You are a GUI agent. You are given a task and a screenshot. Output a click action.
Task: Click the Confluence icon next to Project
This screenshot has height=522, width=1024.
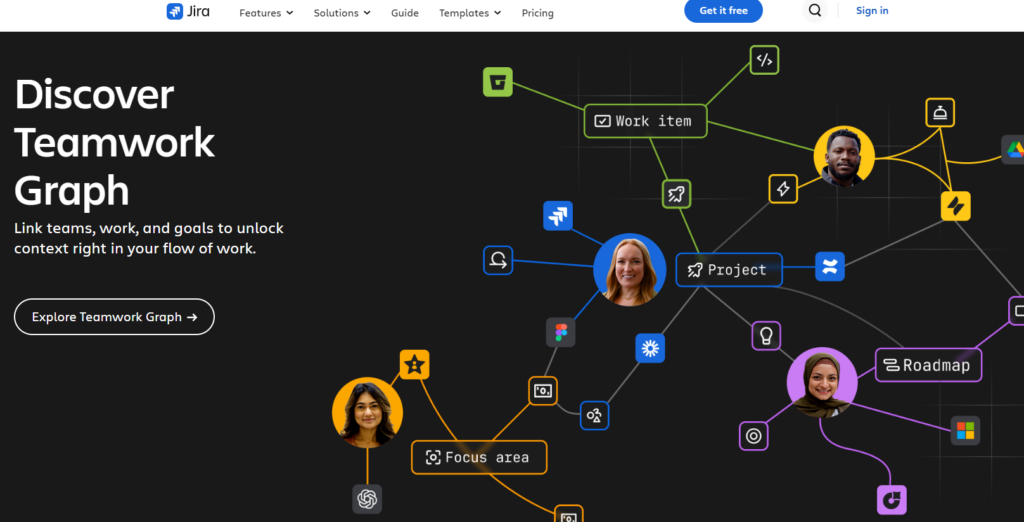point(830,267)
